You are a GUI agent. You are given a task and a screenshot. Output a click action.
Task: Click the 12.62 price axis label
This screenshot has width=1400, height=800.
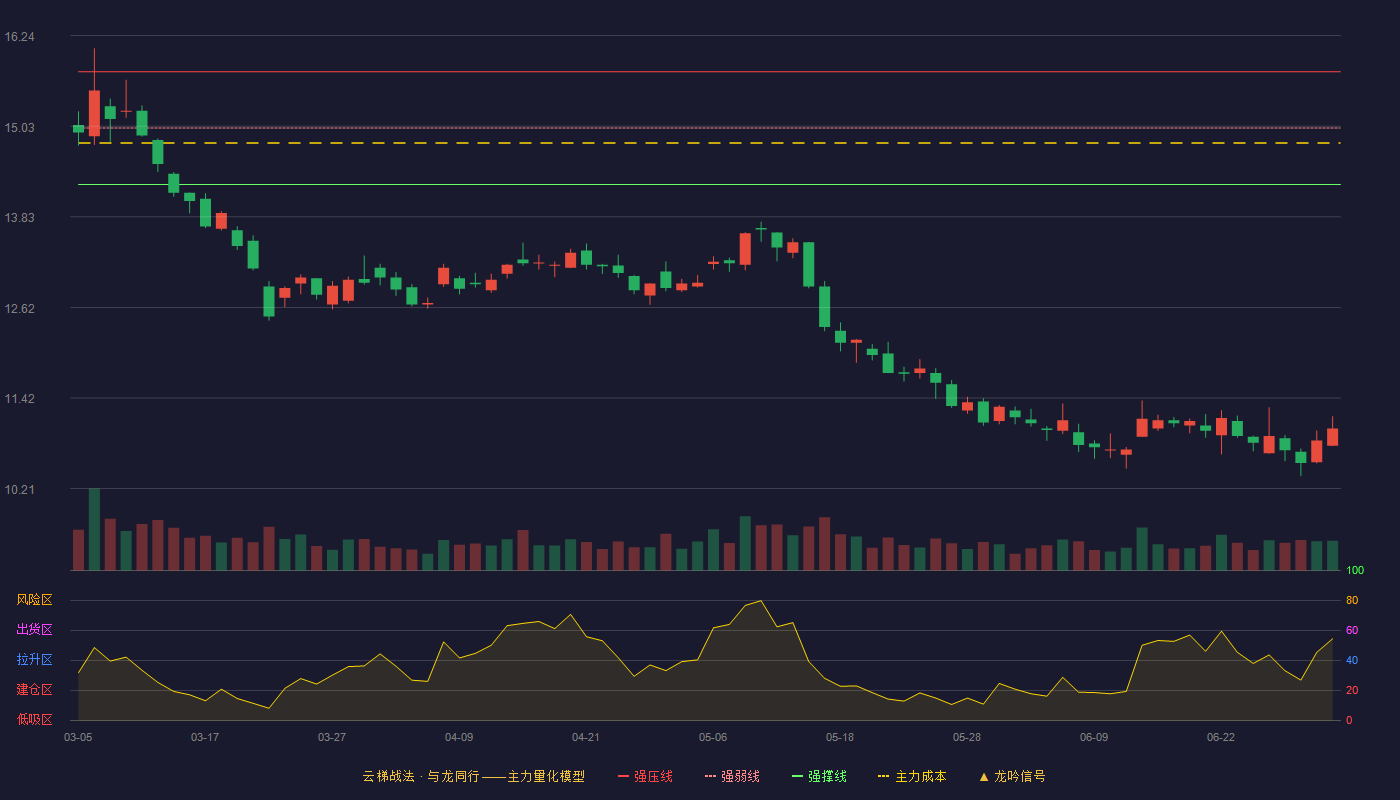click(x=19, y=309)
